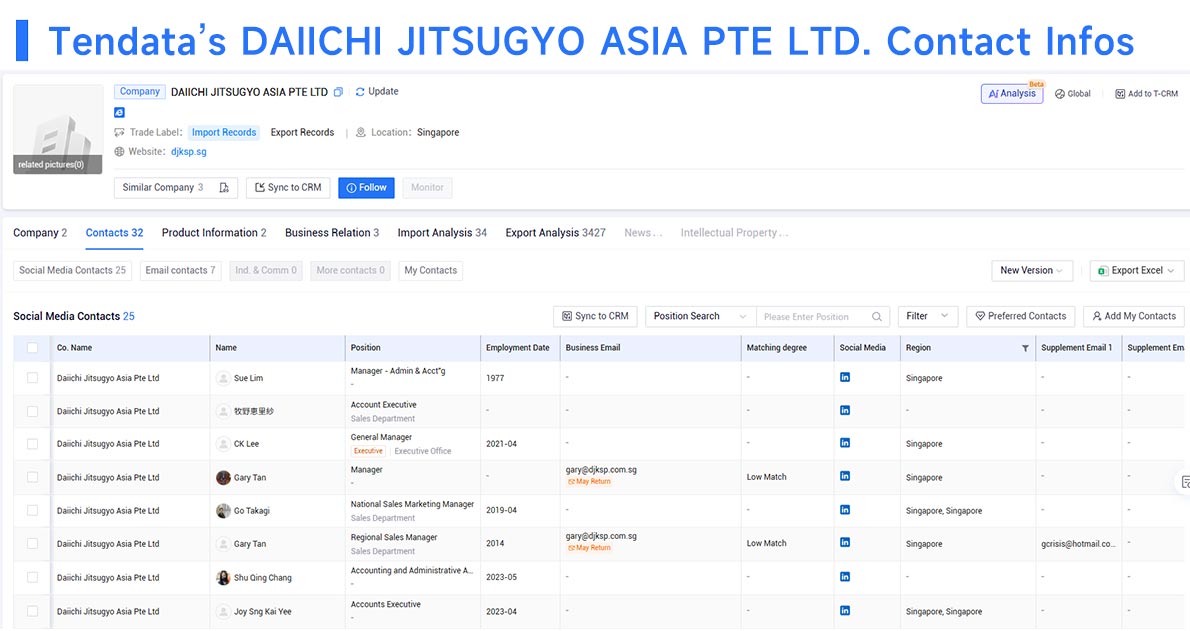This screenshot has height=631, width=1190.
Task: Check the Sue Lim row checkbox
Action: click(33, 378)
